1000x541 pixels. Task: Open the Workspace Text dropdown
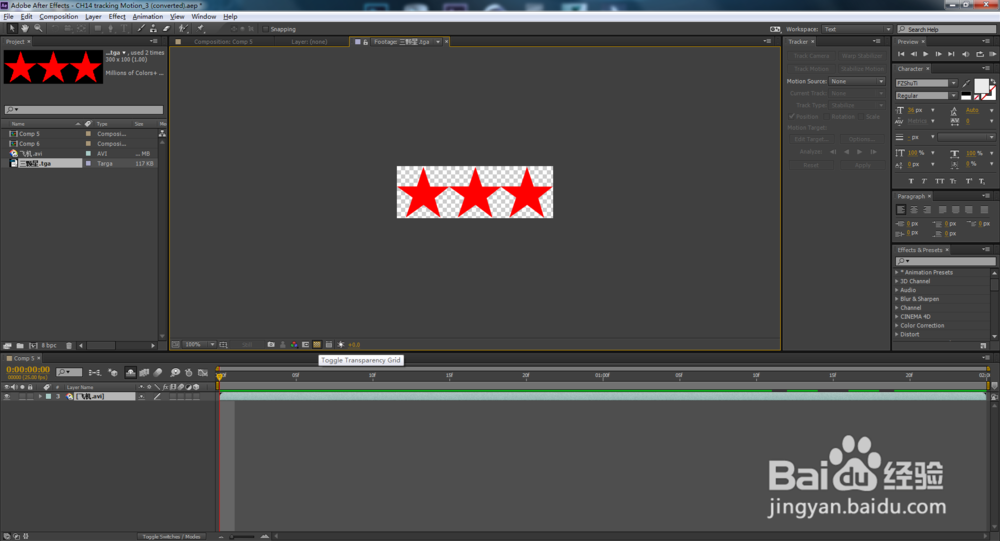[857, 29]
